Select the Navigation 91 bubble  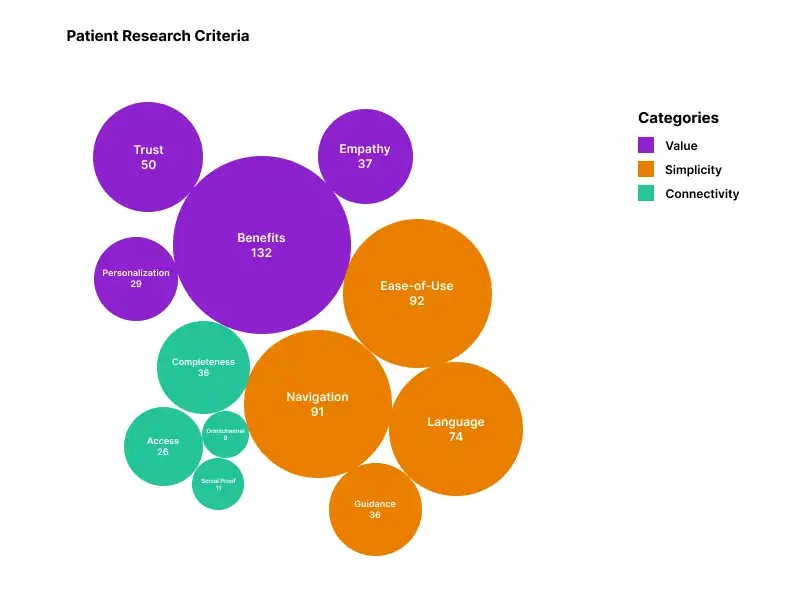[x=317, y=404]
